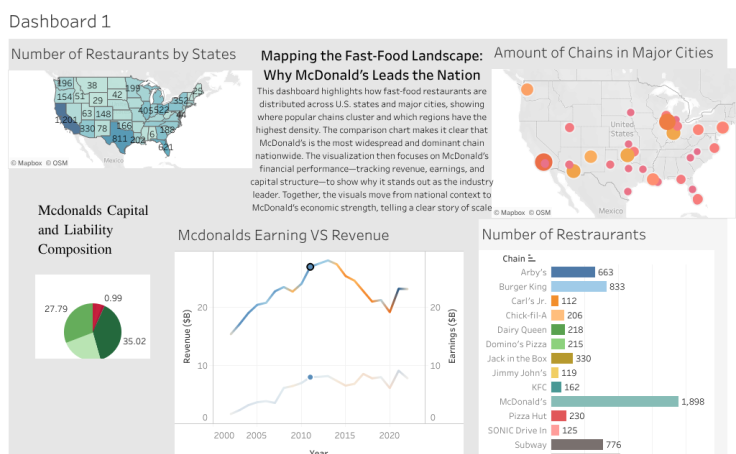Click the Chain column header
Viewport: 736px width, 454px height.
pos(514,259)
